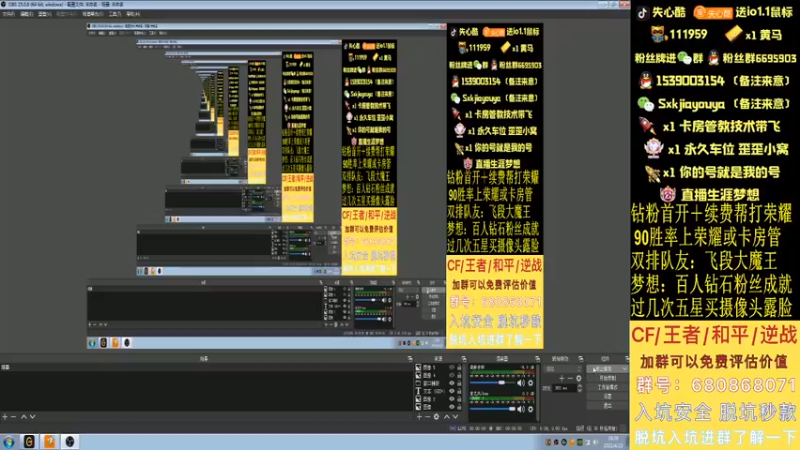The width and height of the screenshot is (800, 450).
Task: Undock the Audio Mixer panel via float icon
Action: pyautogui.click(x=538, y=359)
